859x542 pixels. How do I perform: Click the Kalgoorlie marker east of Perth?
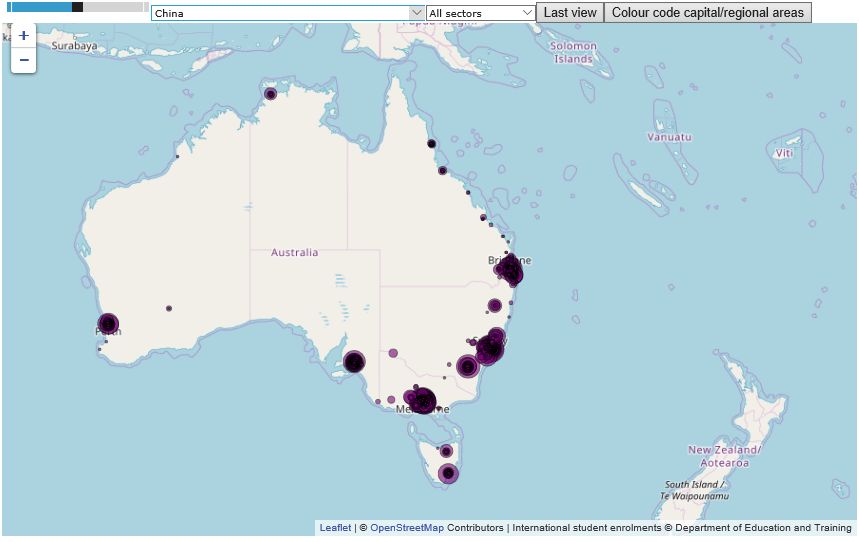coord(169,309)
